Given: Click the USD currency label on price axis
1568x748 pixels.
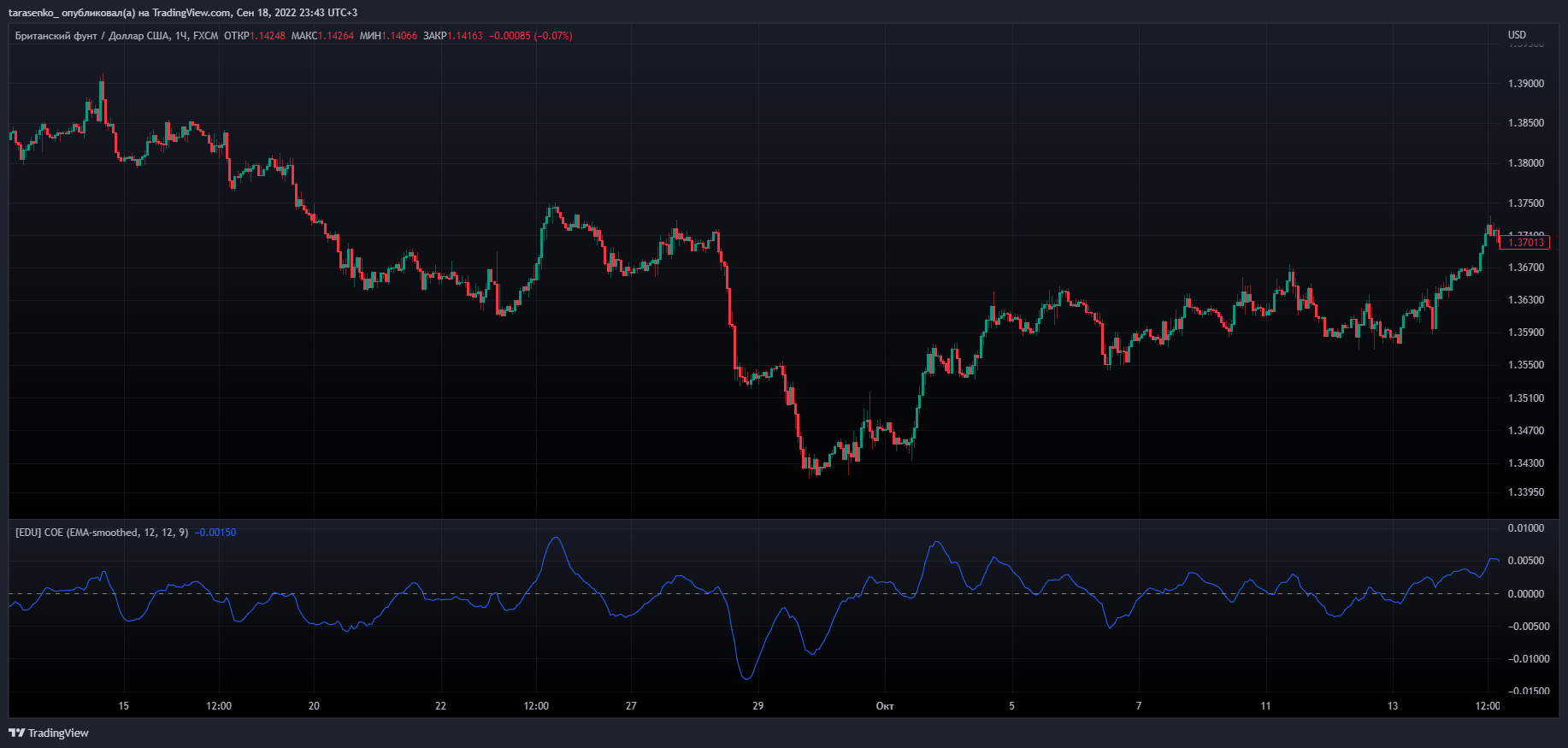Looking at the screenshot, I should pyautogui.click(x=1517, y=35).
